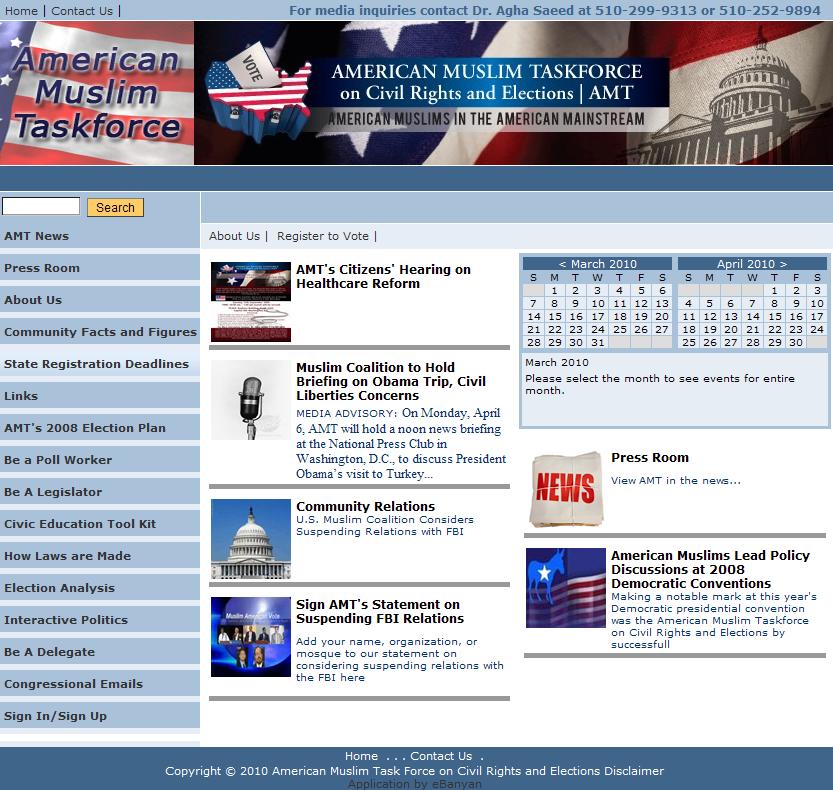This screenshot has width=833, height=790.
Task: Select Sign In/Sign Up
Action: 100,716
